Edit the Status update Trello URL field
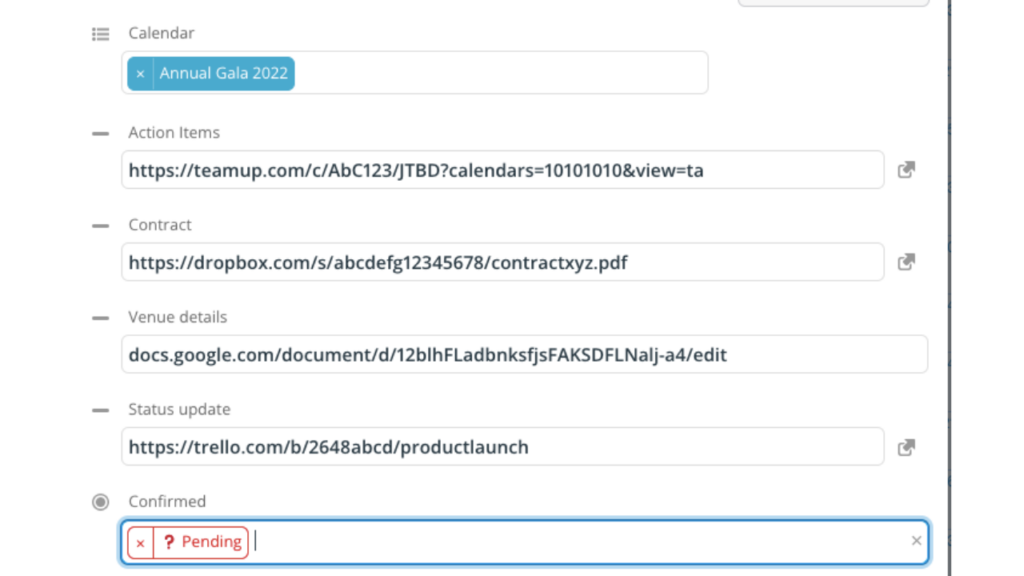 (502, 447)
